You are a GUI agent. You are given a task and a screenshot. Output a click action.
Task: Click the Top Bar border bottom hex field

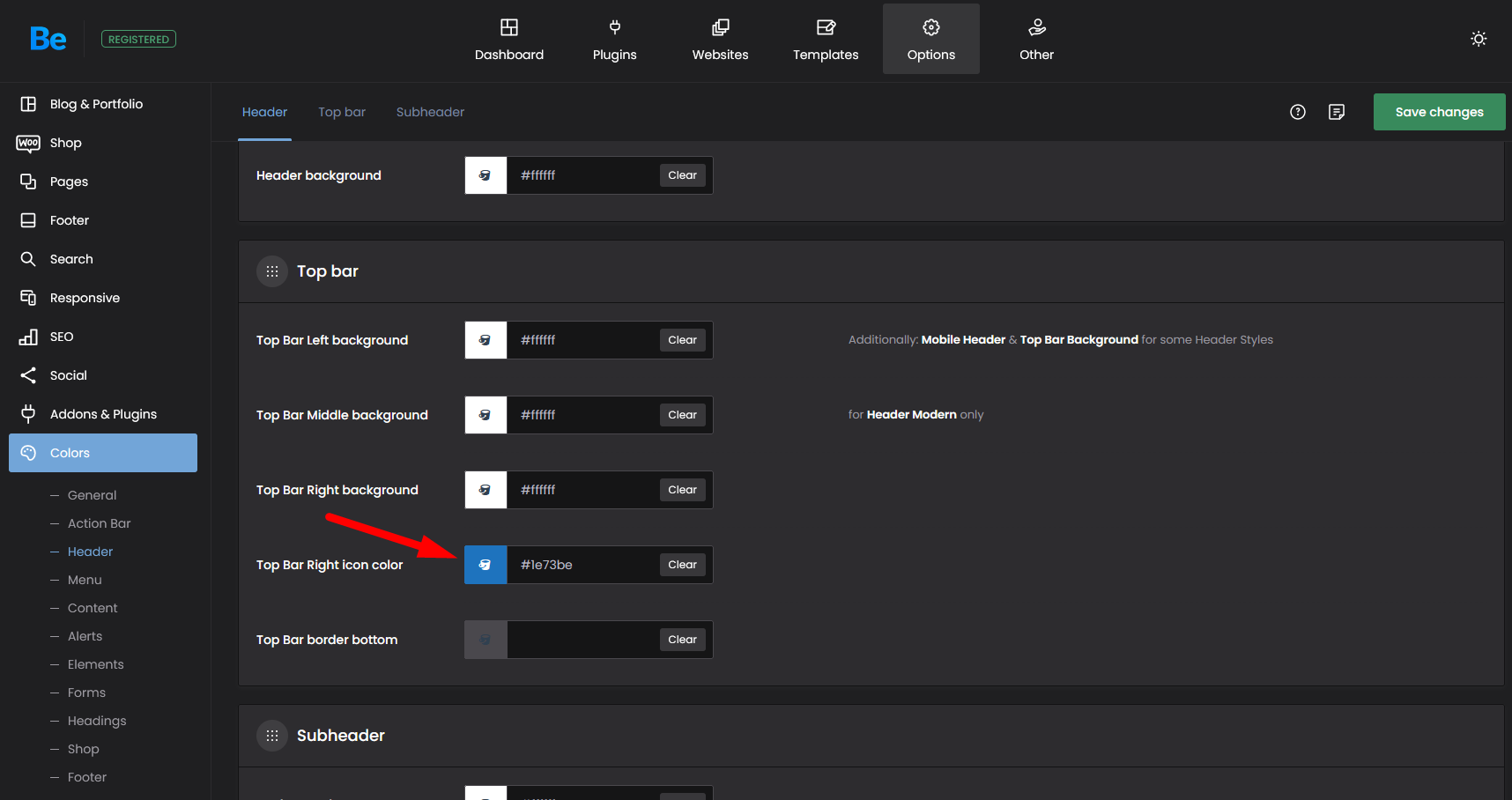[x=582, y=640]
